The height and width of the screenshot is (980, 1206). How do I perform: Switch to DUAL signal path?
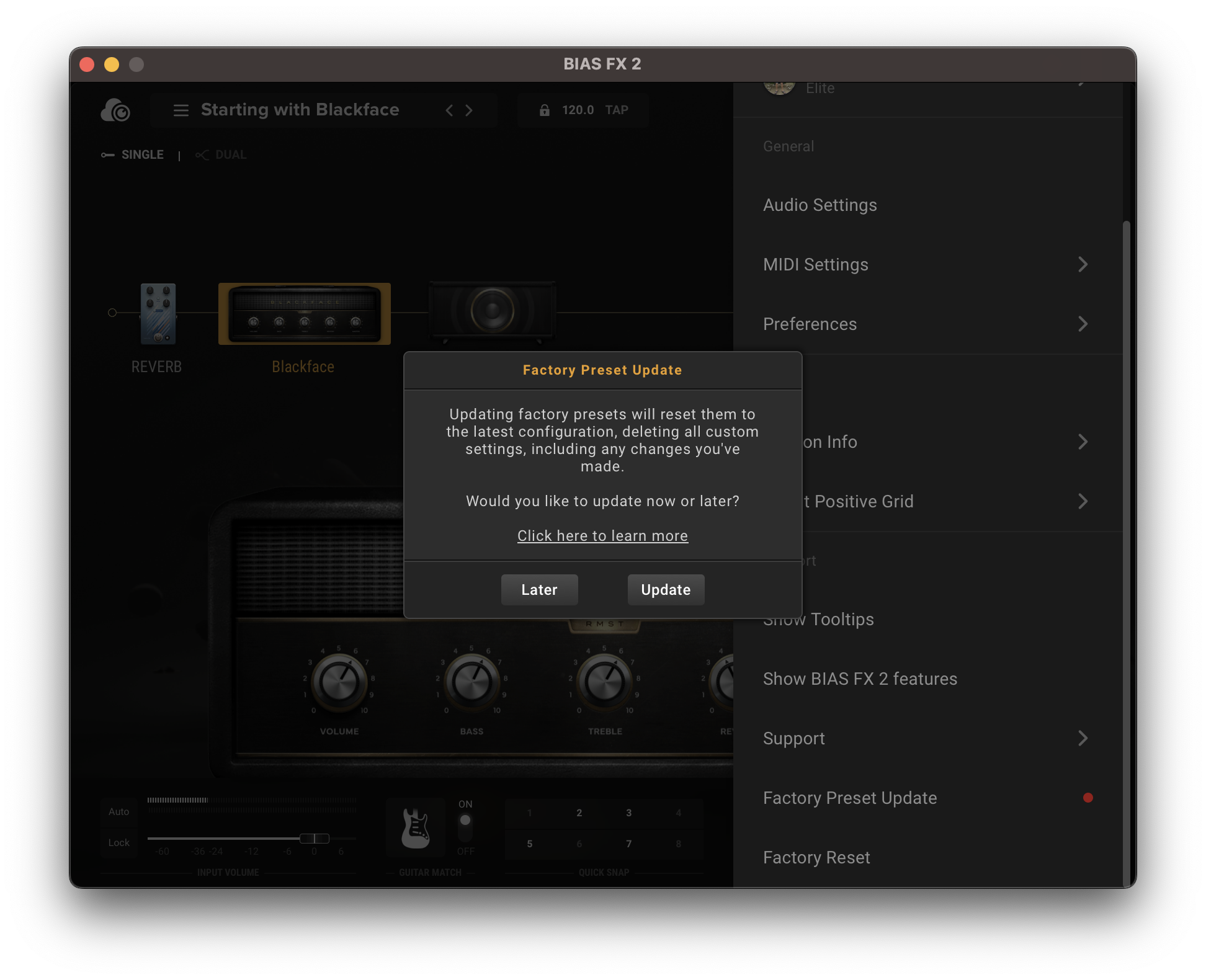click(221, 154)
